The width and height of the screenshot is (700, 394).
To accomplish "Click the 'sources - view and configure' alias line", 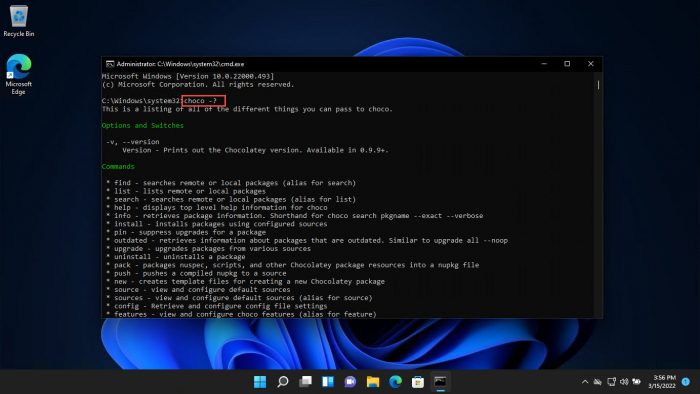I will tap(239, 298).
